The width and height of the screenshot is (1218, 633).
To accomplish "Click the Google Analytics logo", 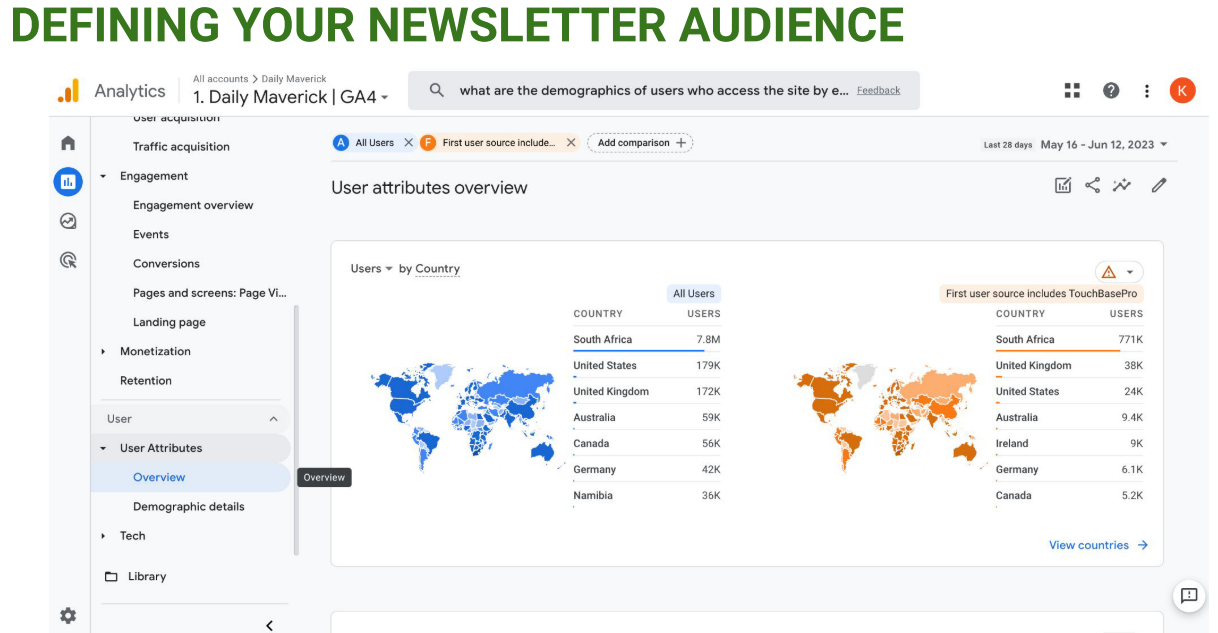I will tap(68, 91).
